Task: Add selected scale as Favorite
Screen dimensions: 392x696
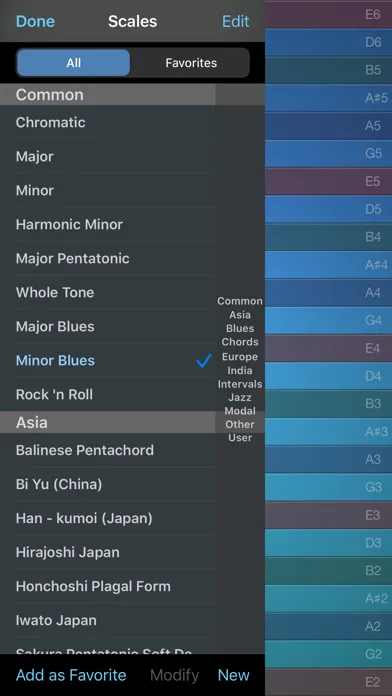Action: [71, 675]
